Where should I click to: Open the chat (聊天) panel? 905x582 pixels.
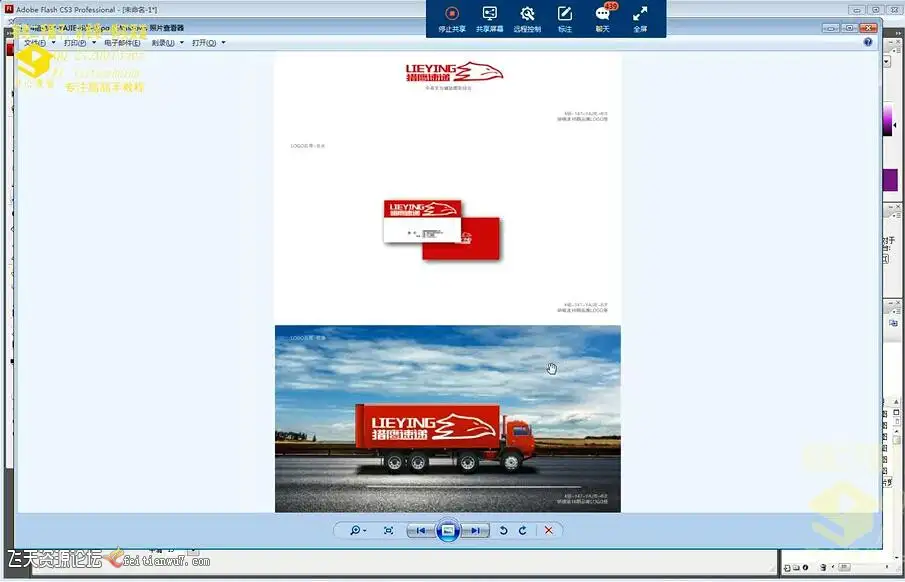[603, 19]
